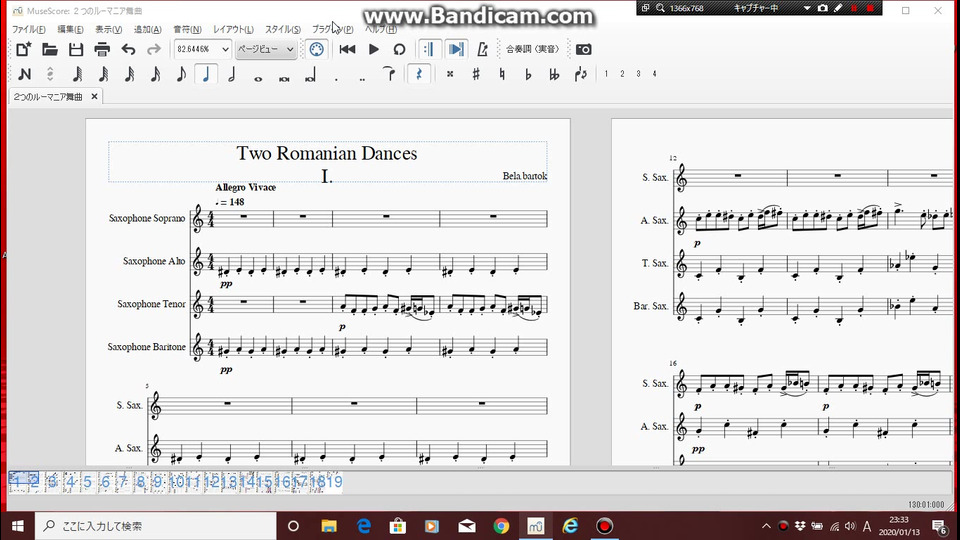The height and width of the screenshot is (540, 960).
Task: Toggle rest input
Action: click(x=419, y=74)
